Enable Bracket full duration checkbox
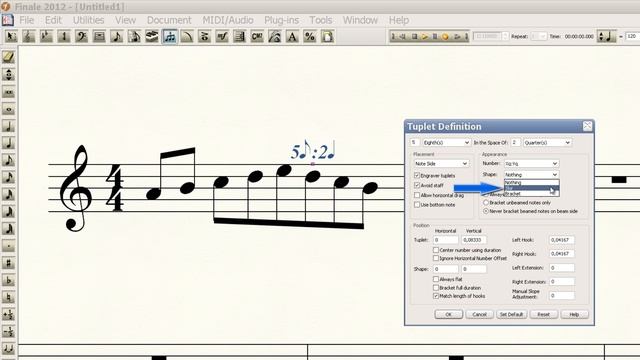 pos(436,288)
